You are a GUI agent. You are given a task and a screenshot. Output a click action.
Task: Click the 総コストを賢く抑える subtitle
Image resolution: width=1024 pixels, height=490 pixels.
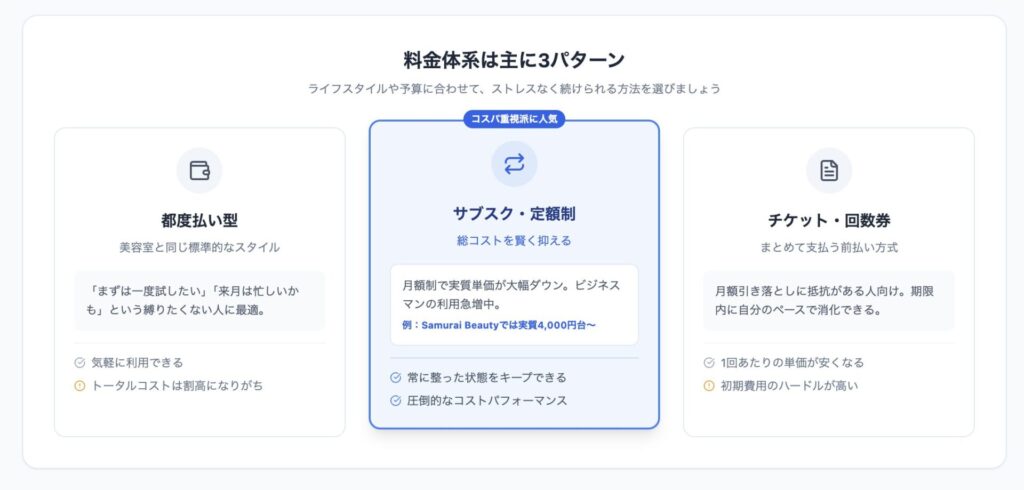pos(514,241)
